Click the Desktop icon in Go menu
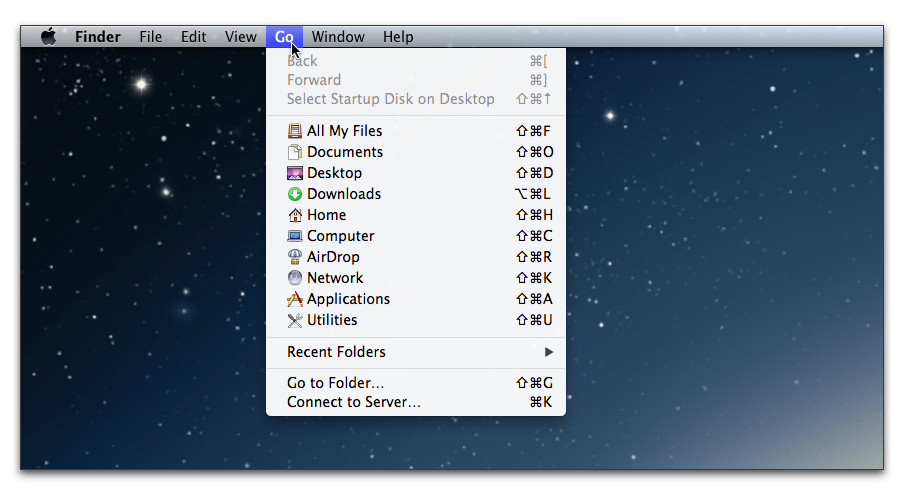The image size is (904, 494). (x=294, y=173)
